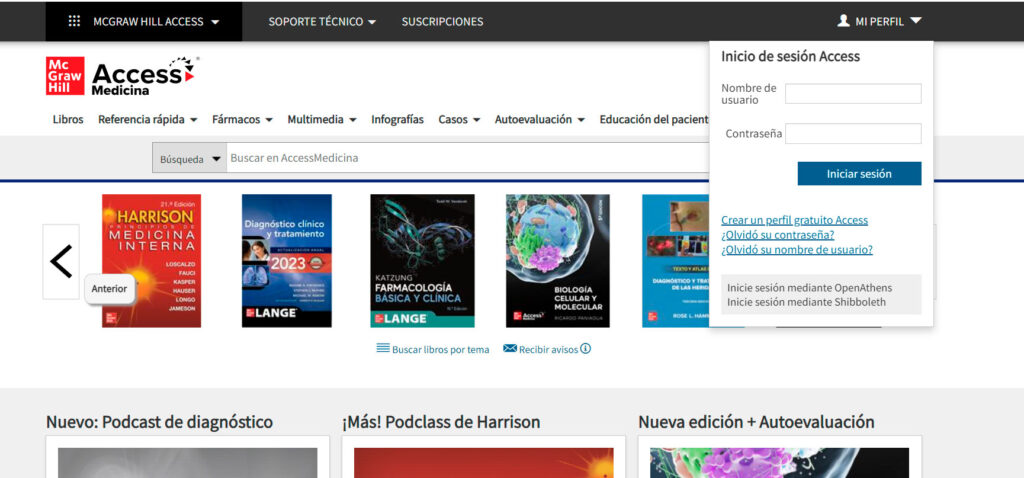Open the Podcast de diagnóstico card image
Viewport: 1024px width, 478px height.
[x=187, y=462]
